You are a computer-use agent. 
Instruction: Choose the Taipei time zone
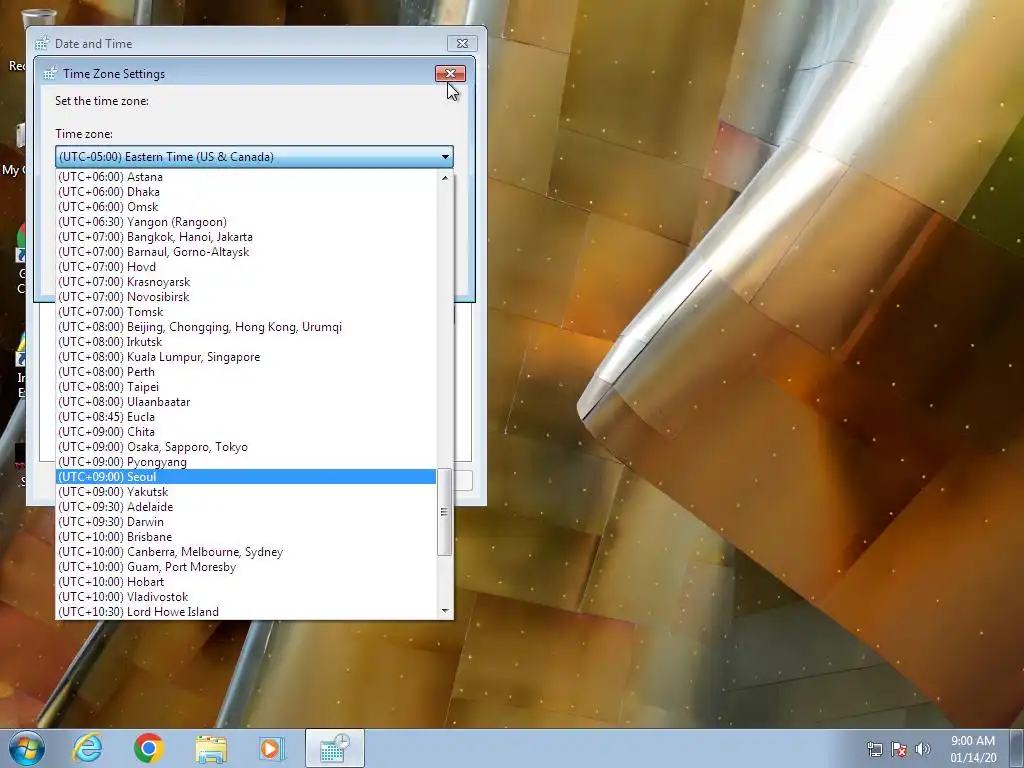[246, 387]
